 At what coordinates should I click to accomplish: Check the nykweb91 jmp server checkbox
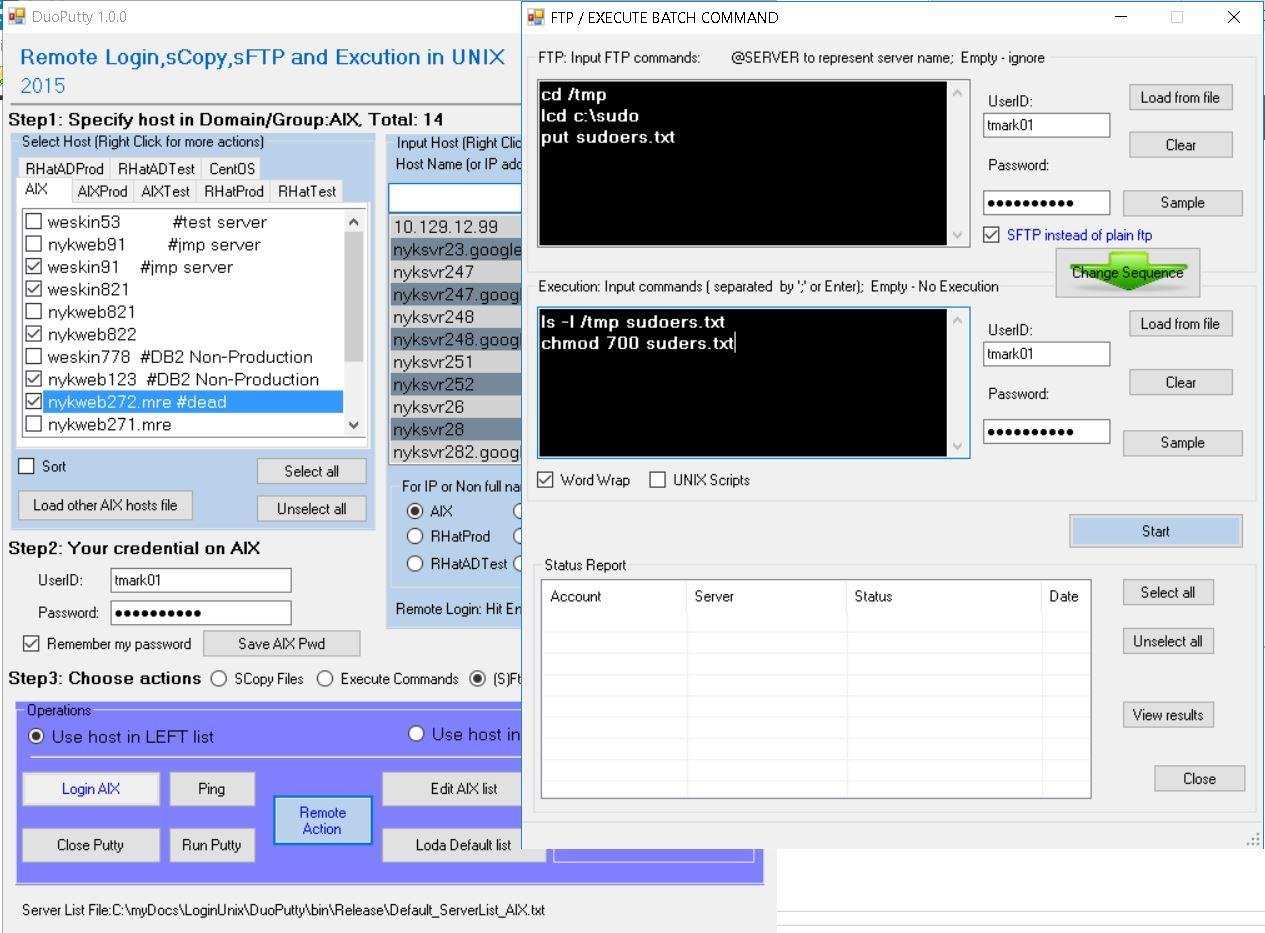click(33, 244)
